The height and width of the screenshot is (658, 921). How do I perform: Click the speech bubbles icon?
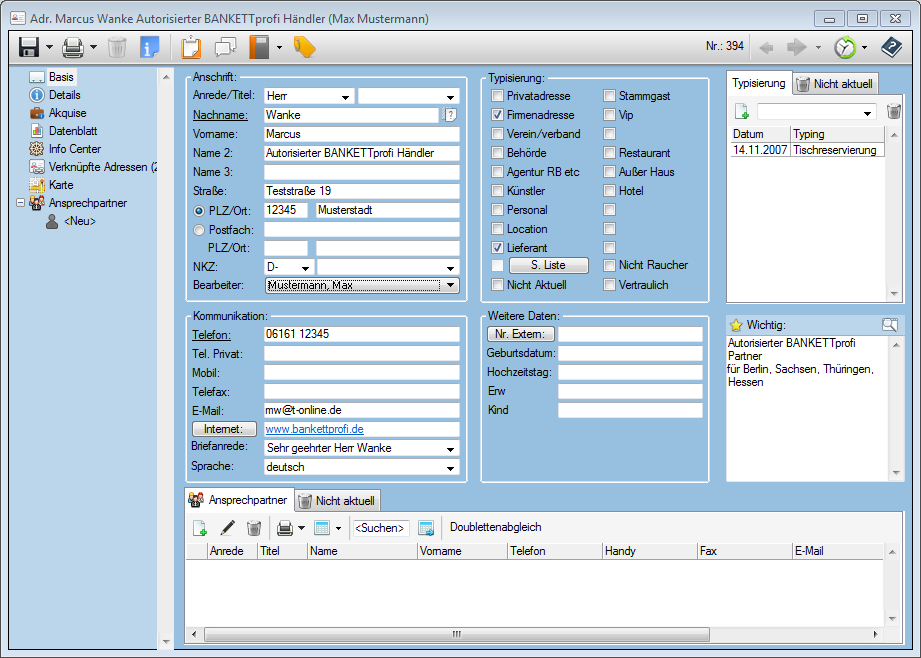point(225,47)
